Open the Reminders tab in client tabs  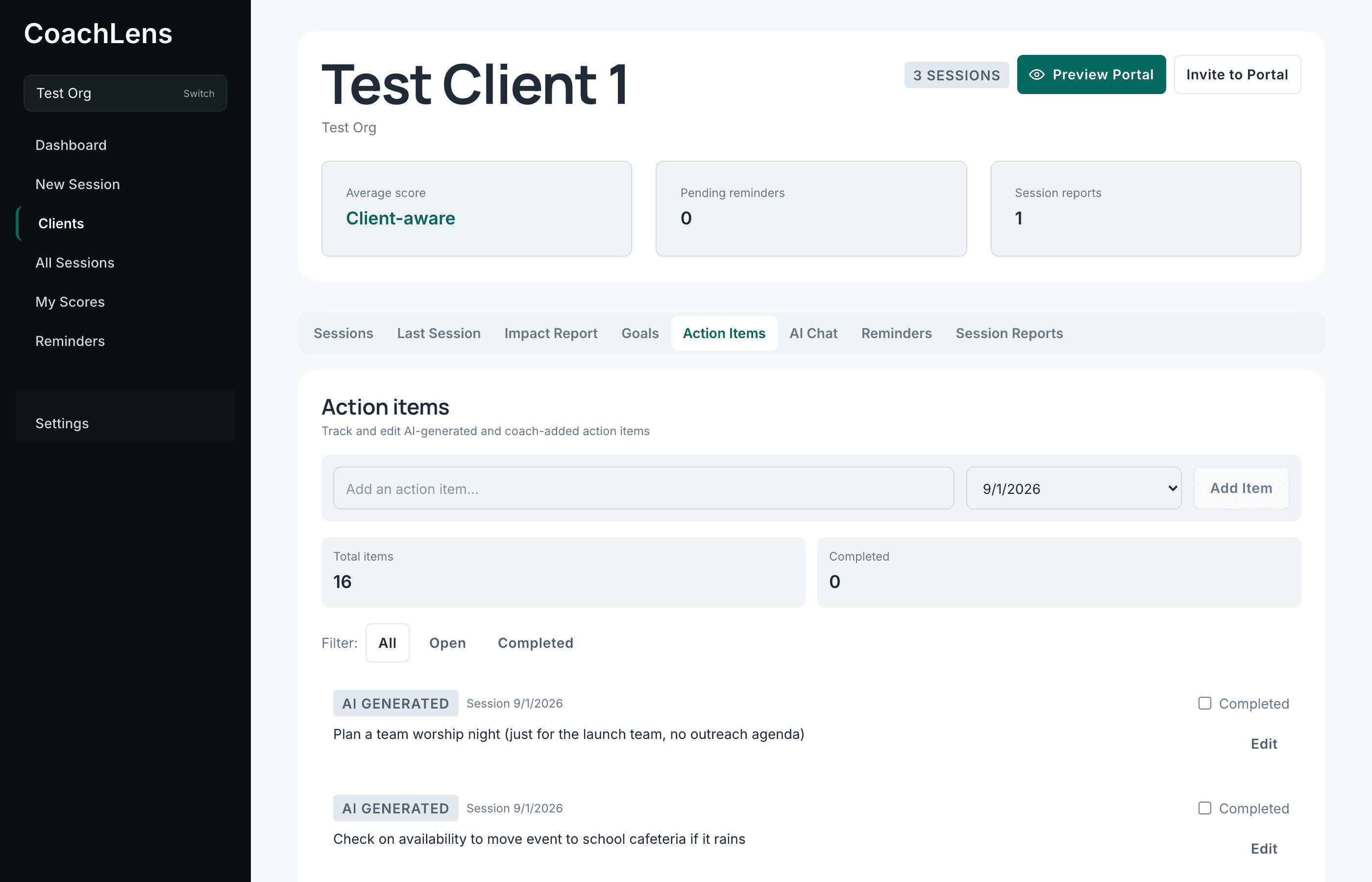896,333
